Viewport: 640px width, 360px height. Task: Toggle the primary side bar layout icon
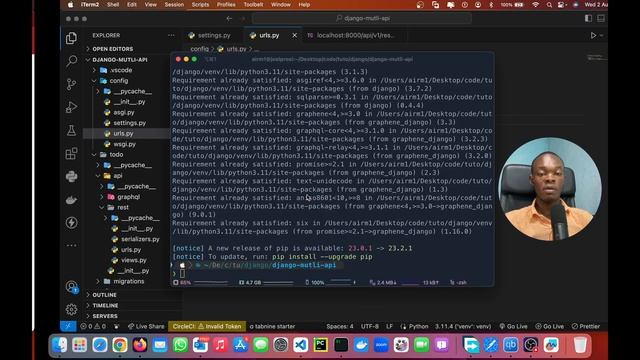coord(588,18)
